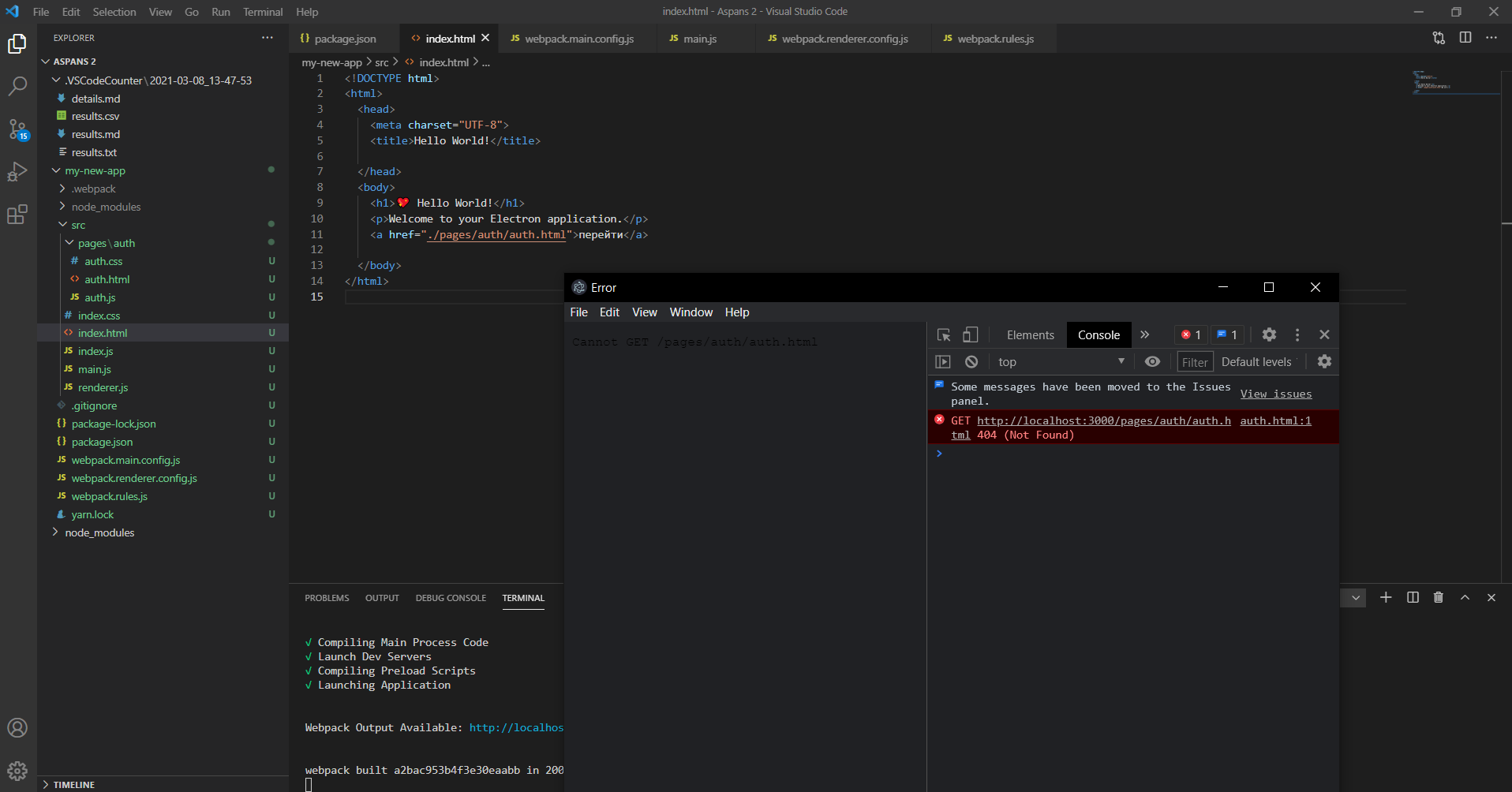The width and height of the screenshot is (1512, 792).
Task: Open the 'top' JavaScript context dropdown
Action: pos(1061,362)
